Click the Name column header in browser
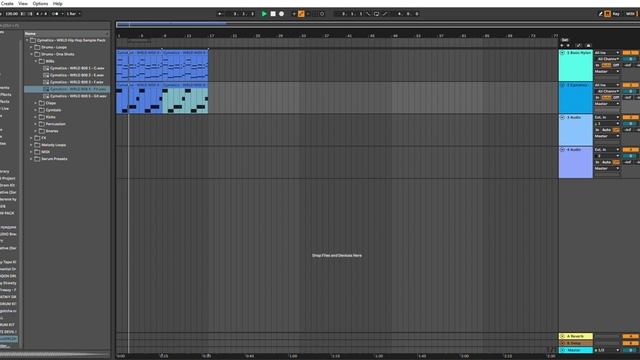This screenshot has width=640, height=360. 67,33
